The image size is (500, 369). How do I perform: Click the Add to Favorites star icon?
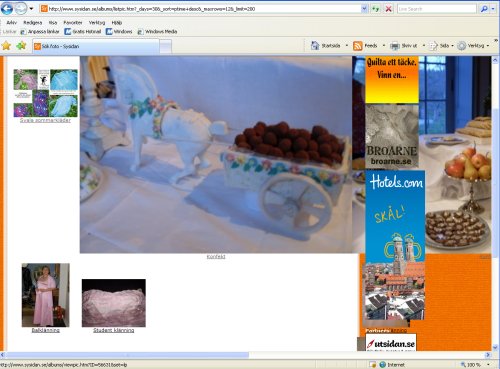tap(21, 46)
